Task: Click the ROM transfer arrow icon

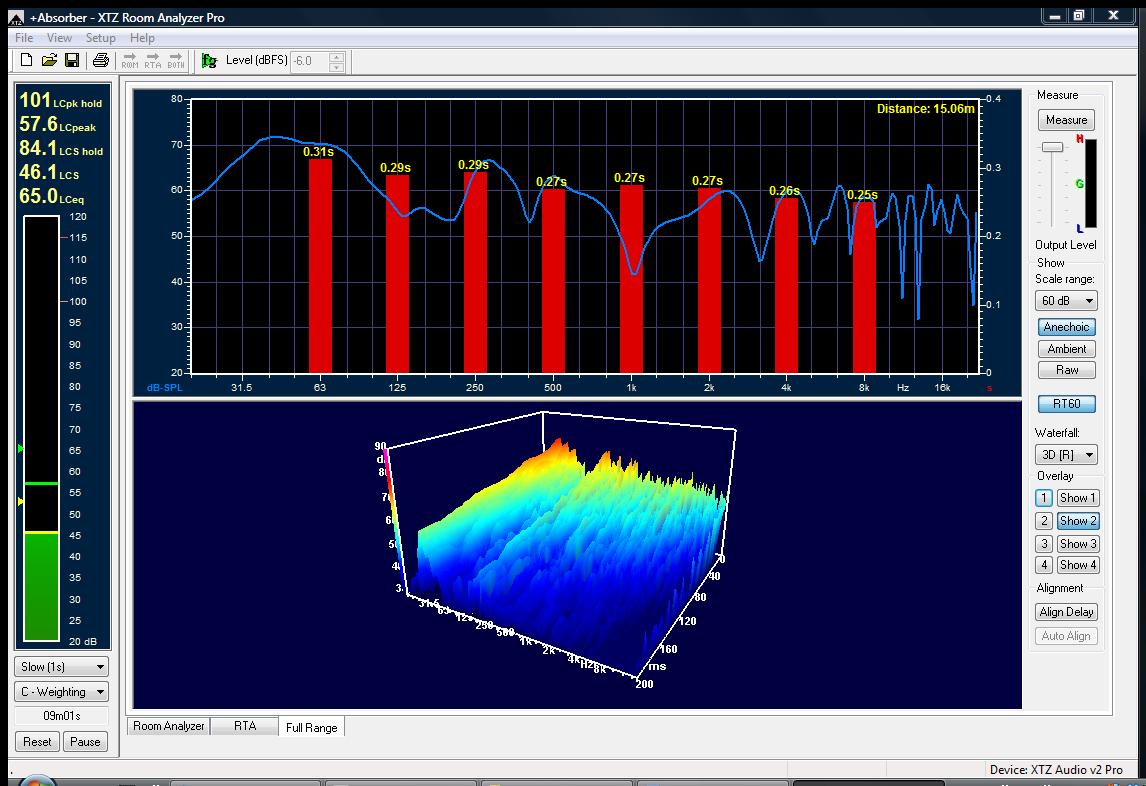Action: coord(130,61)
